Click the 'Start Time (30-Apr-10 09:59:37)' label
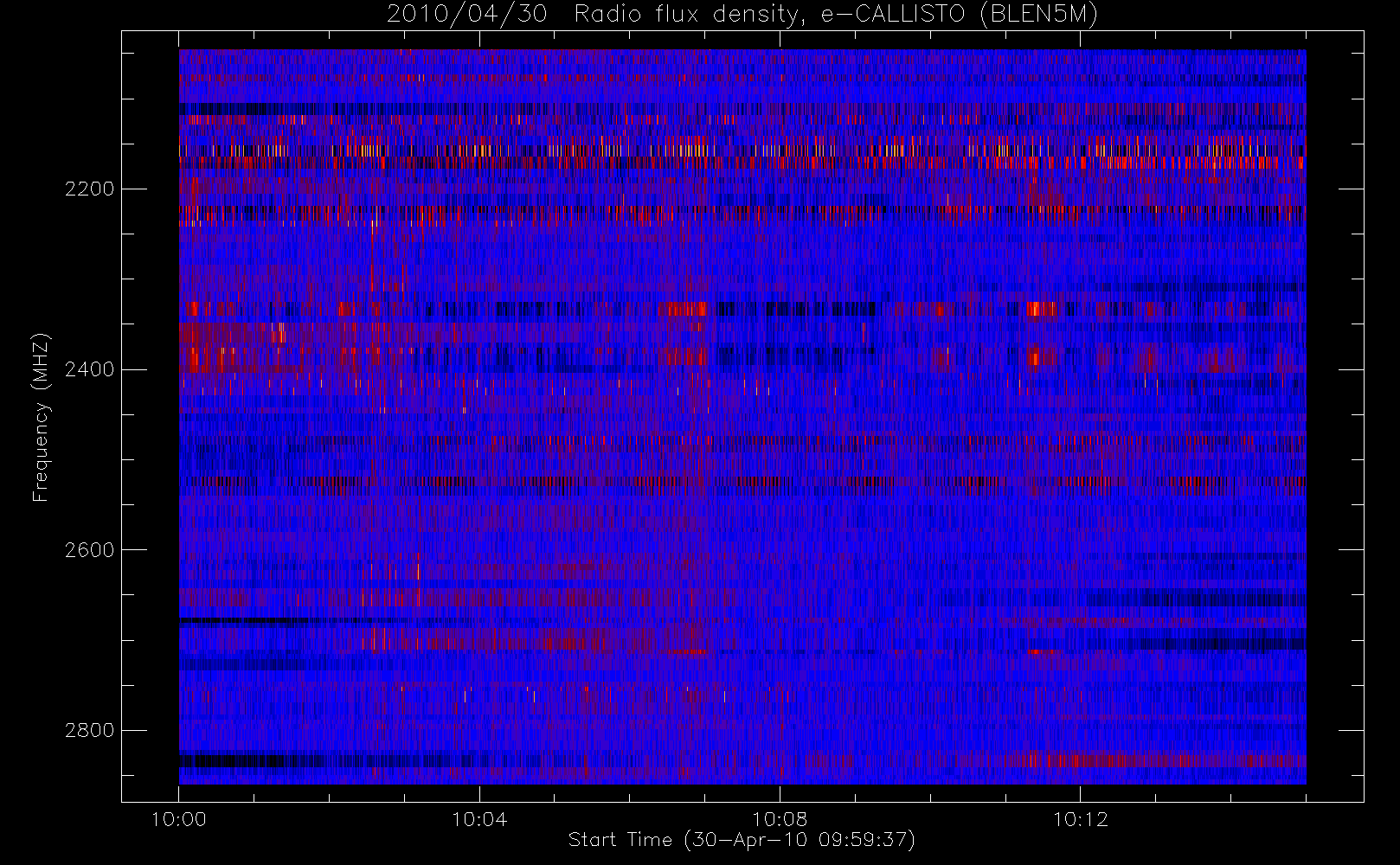The width and height of the screenshot is (1400, 865). coord(742,840)
